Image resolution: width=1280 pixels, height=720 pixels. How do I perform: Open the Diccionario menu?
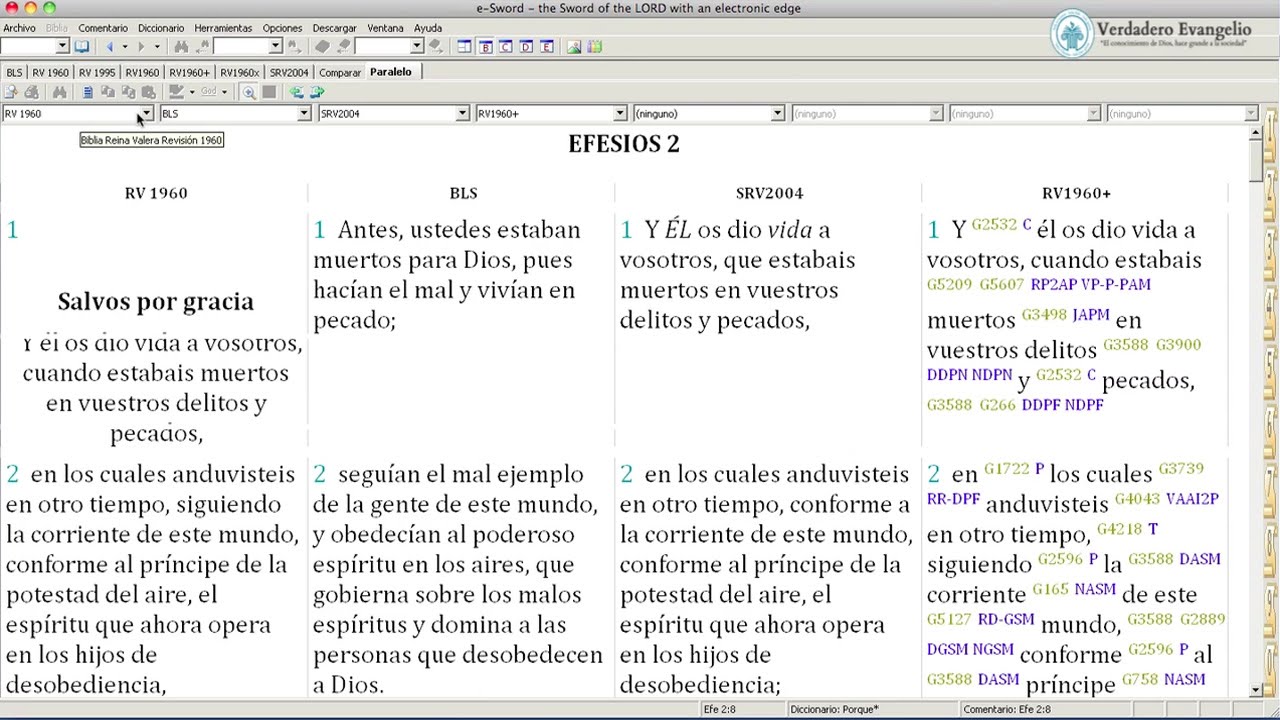click(x=161, y=28)
